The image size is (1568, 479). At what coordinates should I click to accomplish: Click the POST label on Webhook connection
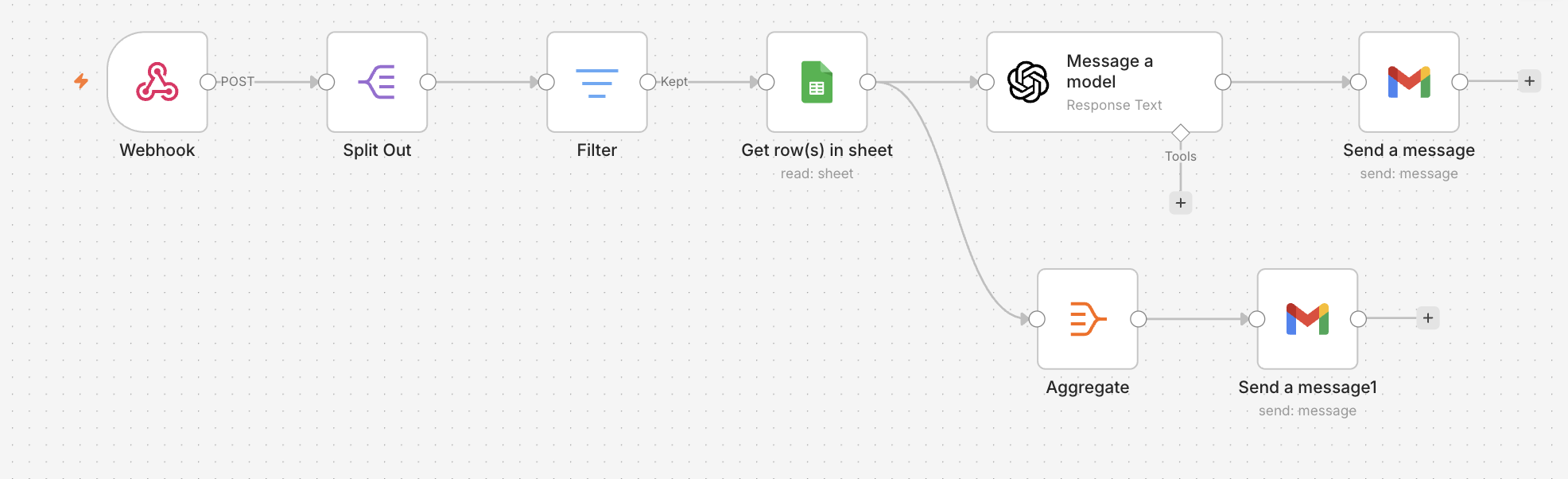pos(237,81)
